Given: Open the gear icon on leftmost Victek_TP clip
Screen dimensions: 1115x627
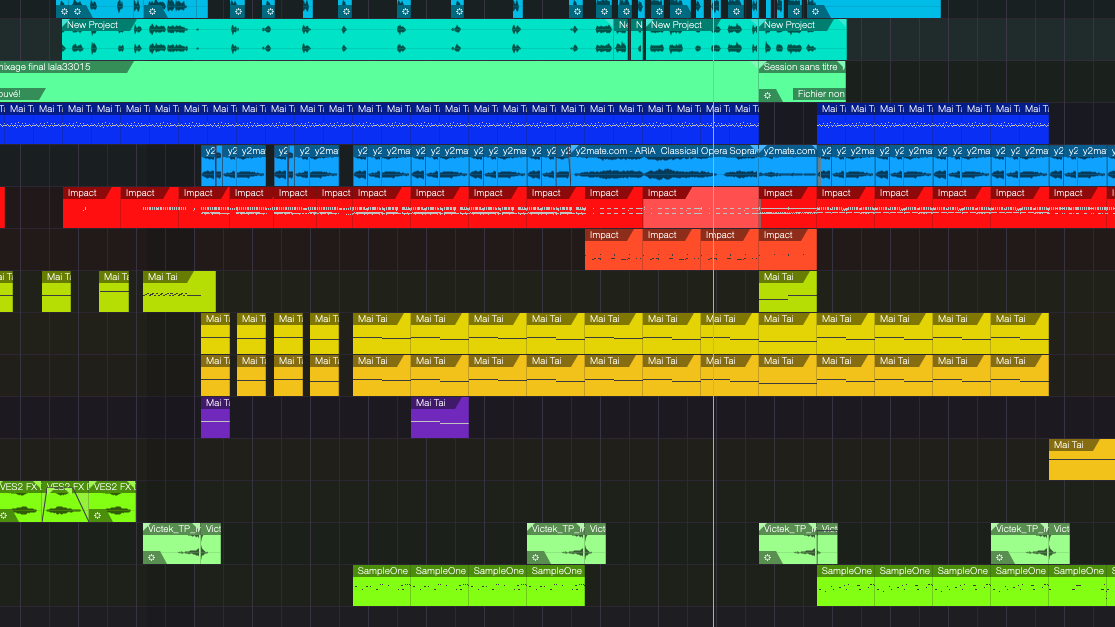Looking at the screenshot, I should point(152,557).
